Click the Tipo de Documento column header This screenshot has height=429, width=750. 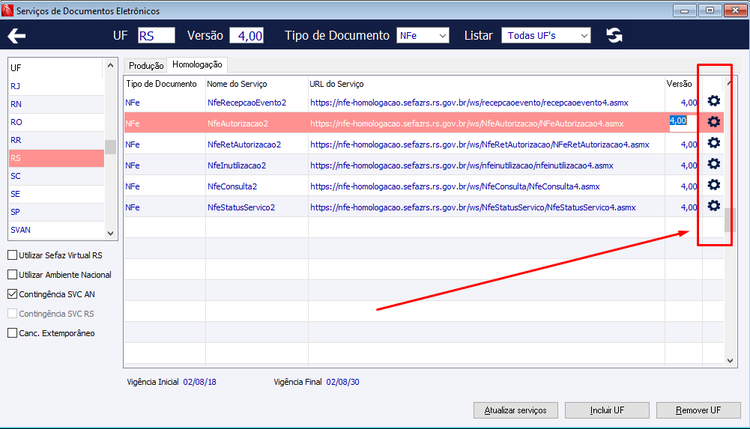pos(161,84)
